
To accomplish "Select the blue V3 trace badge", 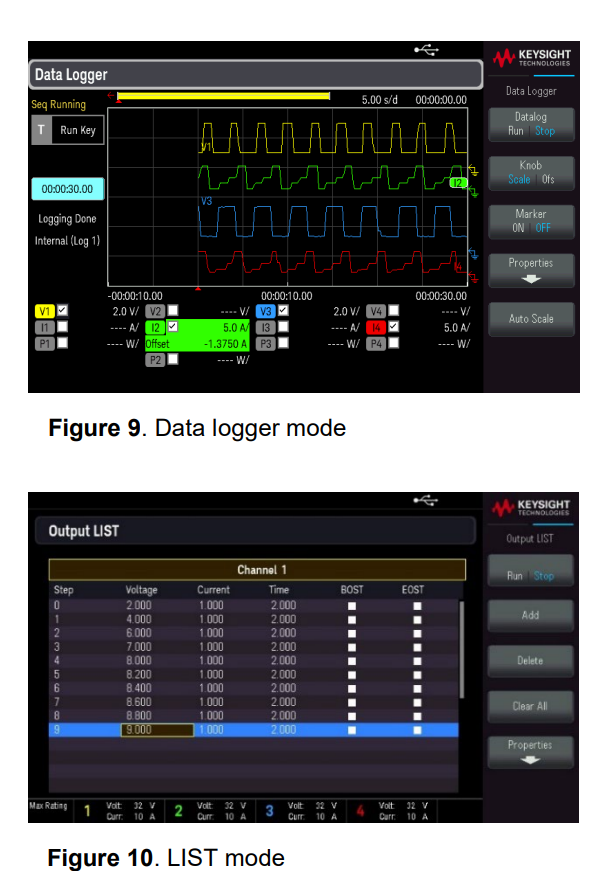I will click(266, 311).
